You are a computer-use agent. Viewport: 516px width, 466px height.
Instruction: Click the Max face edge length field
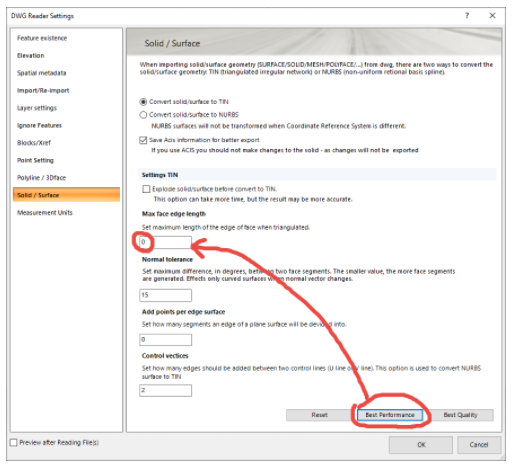[166, 242]
